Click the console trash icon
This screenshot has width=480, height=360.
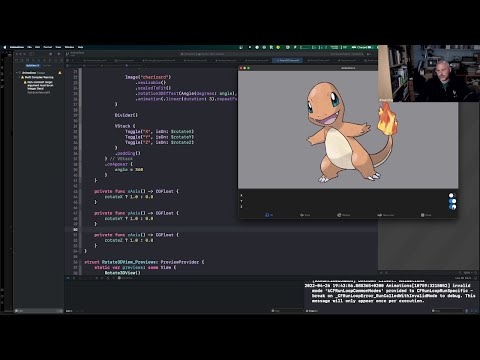coord(467,311)
